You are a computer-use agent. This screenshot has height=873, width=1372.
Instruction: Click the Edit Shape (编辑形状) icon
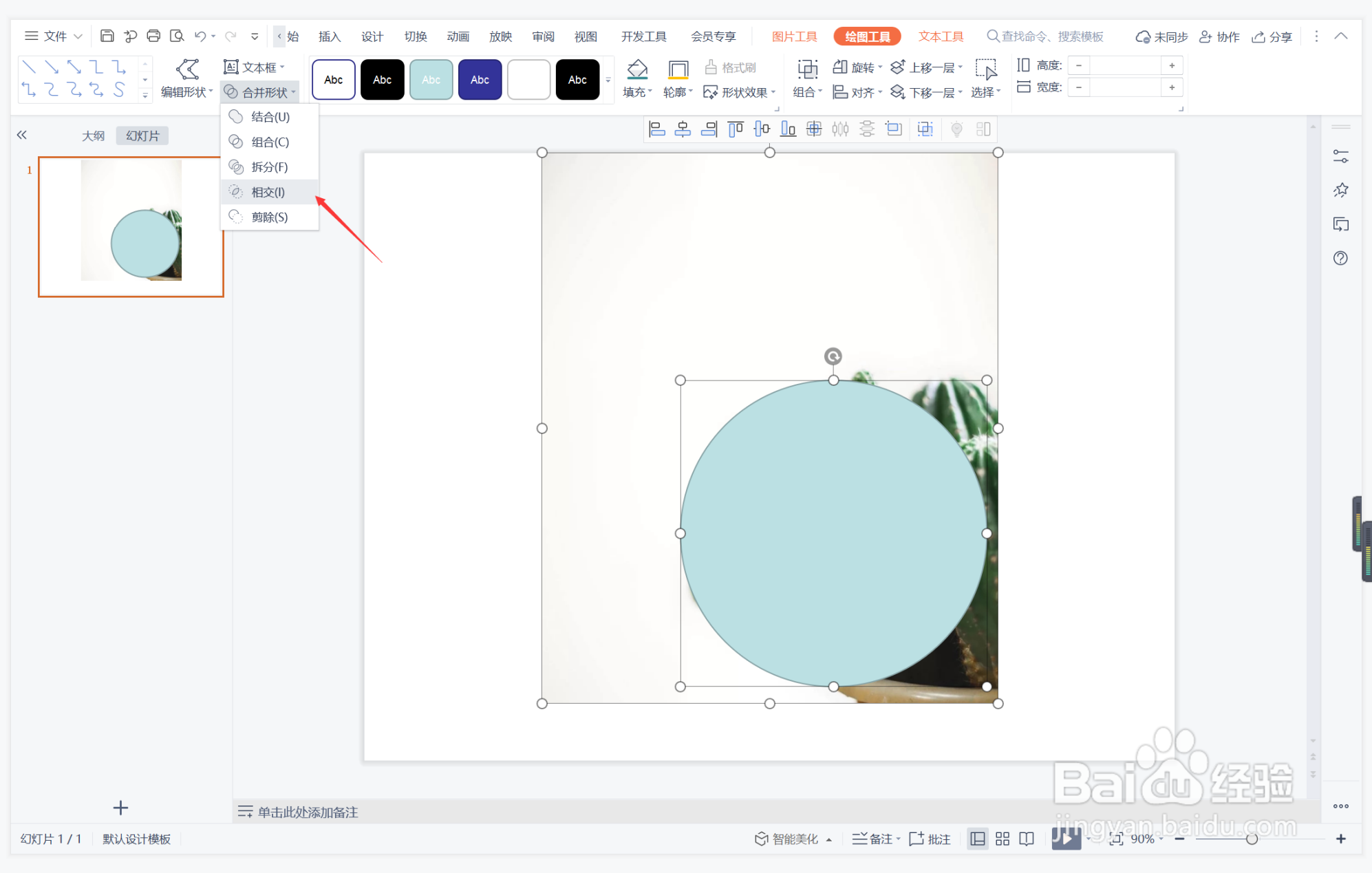(x=187, y=69)
